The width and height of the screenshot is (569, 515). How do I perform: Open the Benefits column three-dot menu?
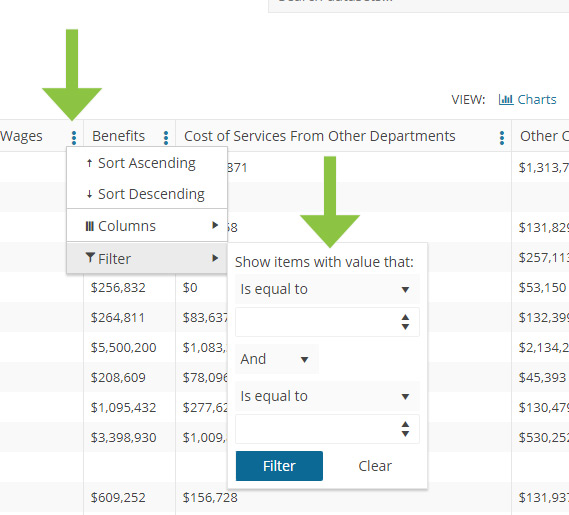pos(166,138)
